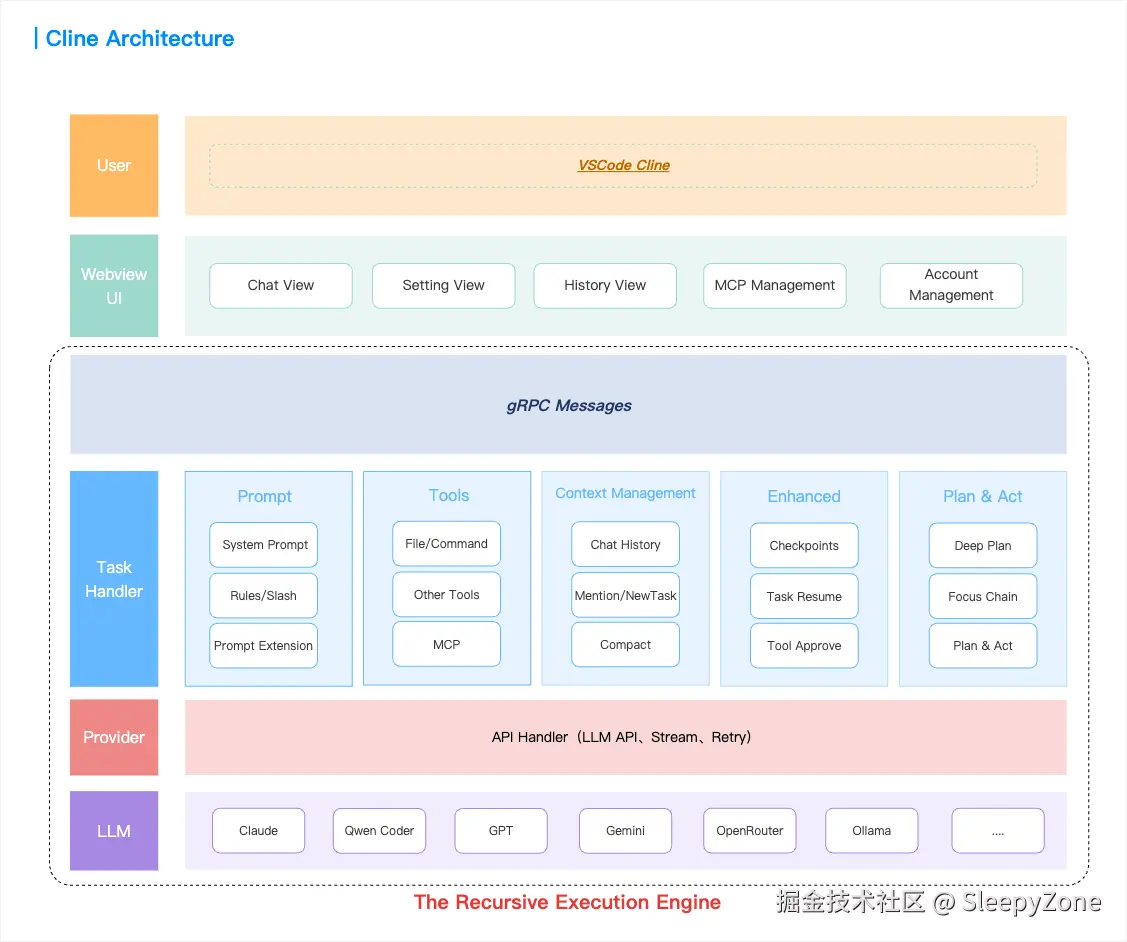1127x942 pixels.
Task: Select the Tools section header
Action: pos(448,495)
